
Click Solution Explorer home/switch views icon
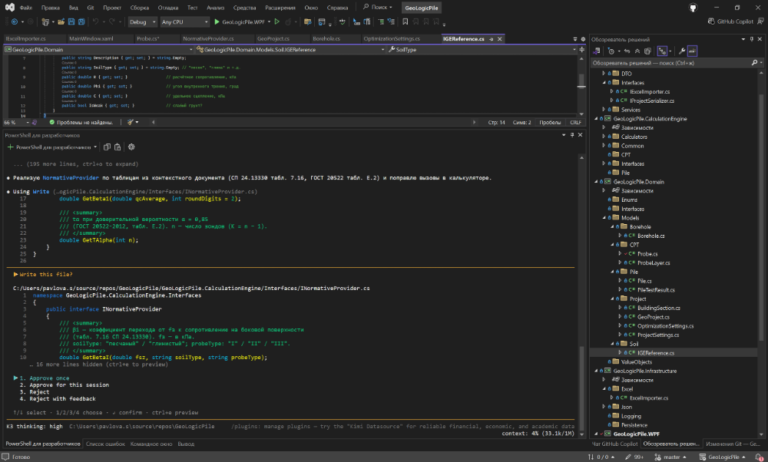[x=597, y=51]
